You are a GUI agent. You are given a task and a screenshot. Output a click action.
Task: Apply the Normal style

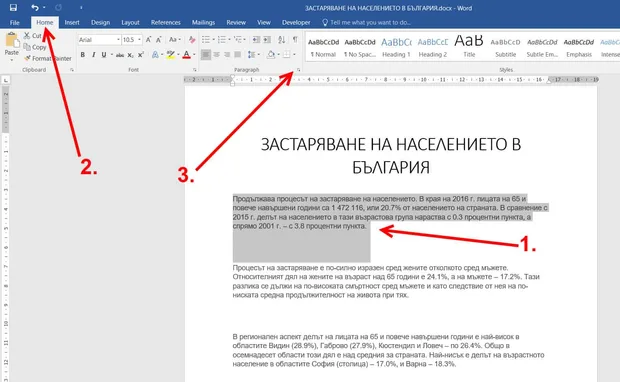click(x=323, y=47)
